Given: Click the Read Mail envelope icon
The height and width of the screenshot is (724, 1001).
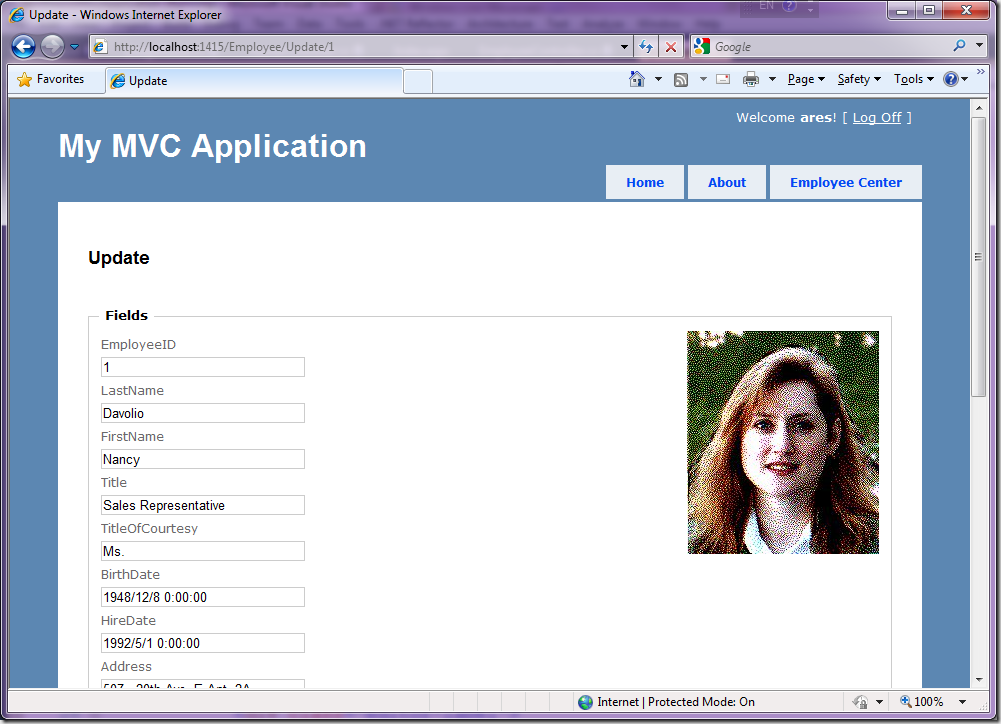Looking at the screenshot, I should pyautogui.click(x=722, y=80).
